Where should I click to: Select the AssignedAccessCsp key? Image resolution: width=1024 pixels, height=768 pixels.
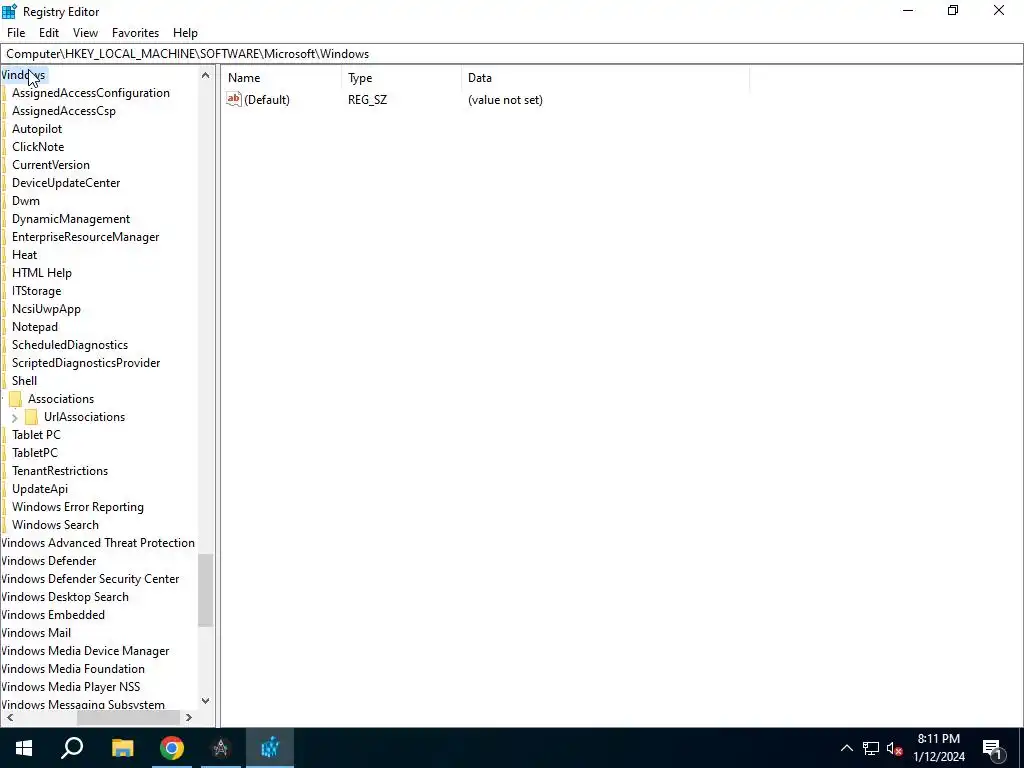[x=64, y=111]
